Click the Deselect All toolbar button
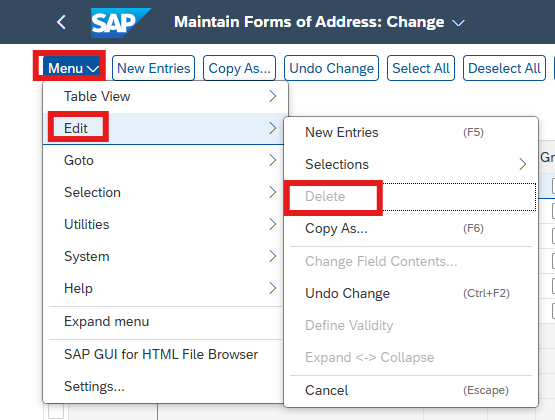Image resolution: width=555 pixels, height=420 pixels. pyautogui.click(x=504, y=68)
